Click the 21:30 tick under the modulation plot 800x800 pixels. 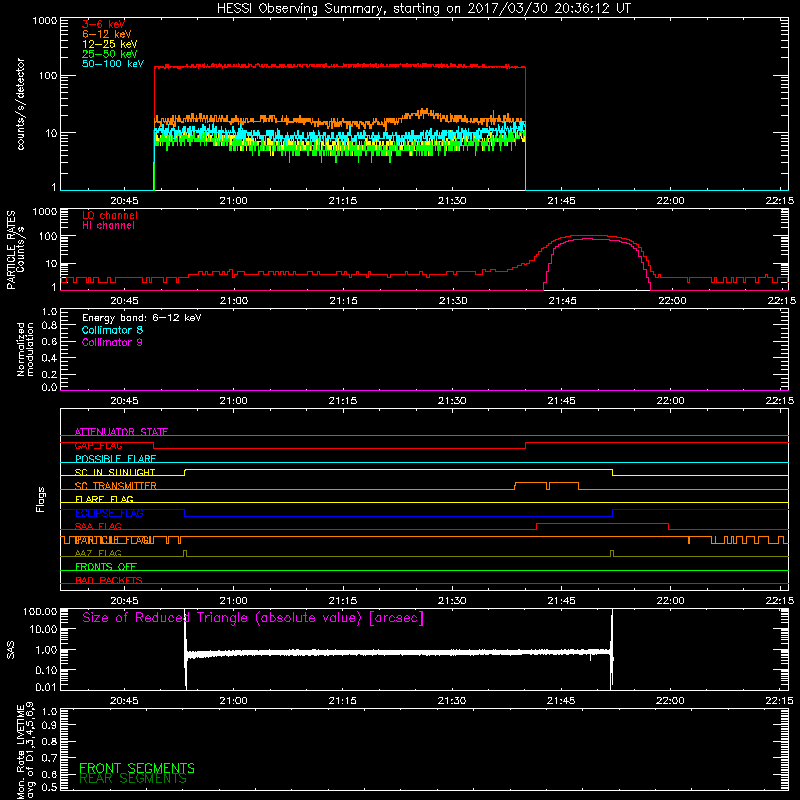452,401
